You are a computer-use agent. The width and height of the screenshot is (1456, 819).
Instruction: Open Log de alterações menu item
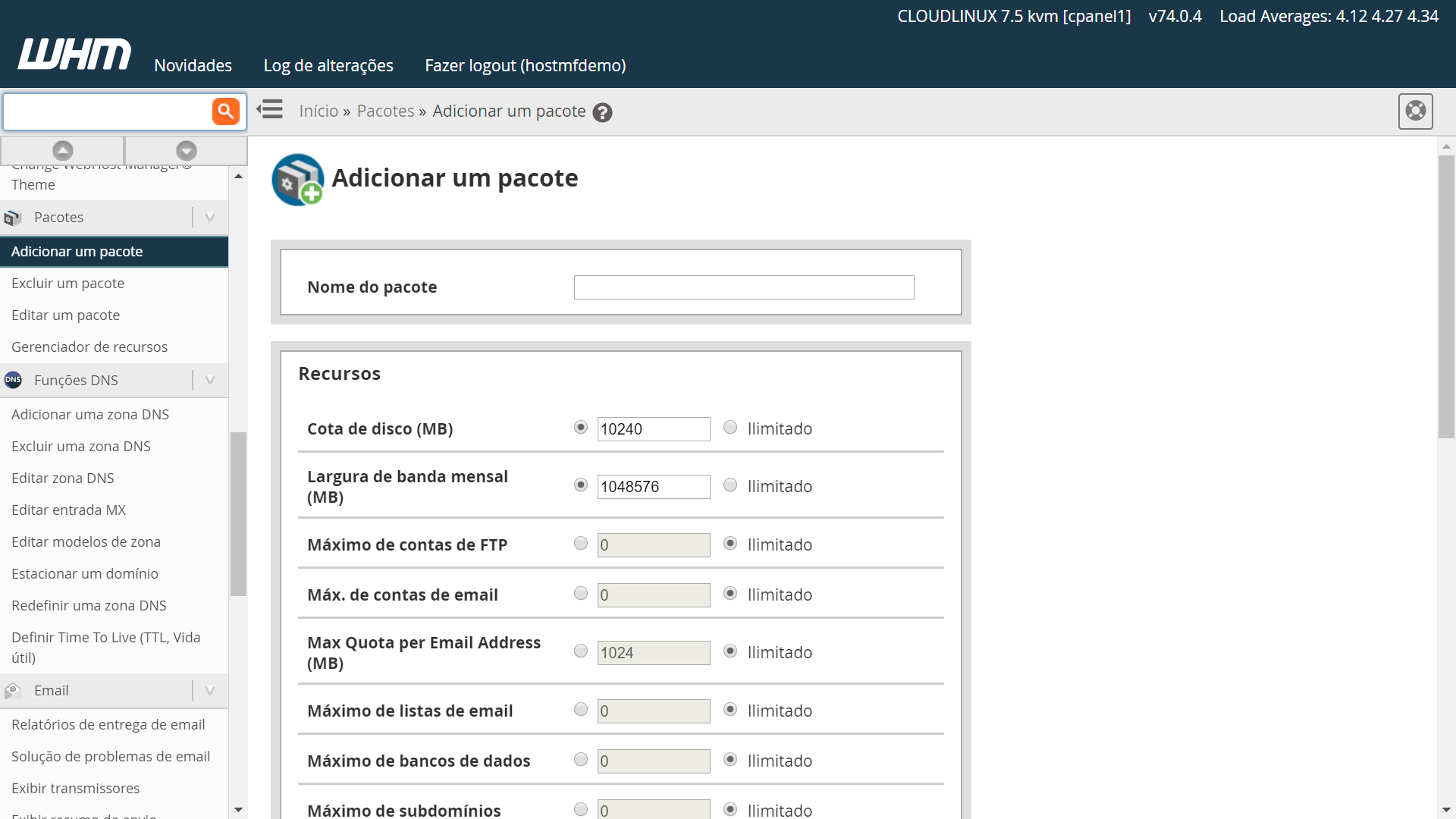328,65
